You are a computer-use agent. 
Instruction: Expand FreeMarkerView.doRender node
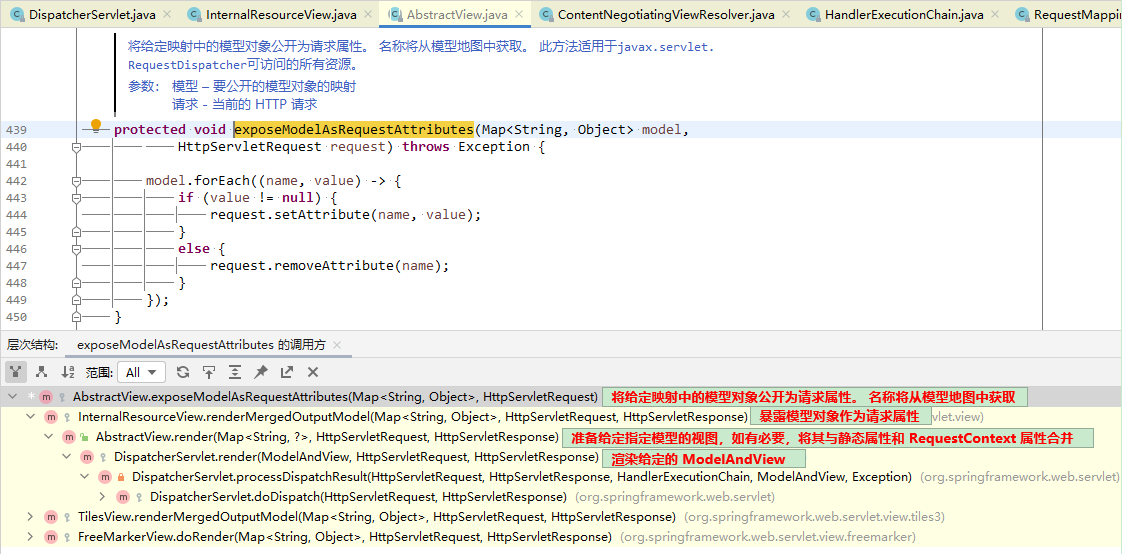pyautogui.click(x=29, y=537)
